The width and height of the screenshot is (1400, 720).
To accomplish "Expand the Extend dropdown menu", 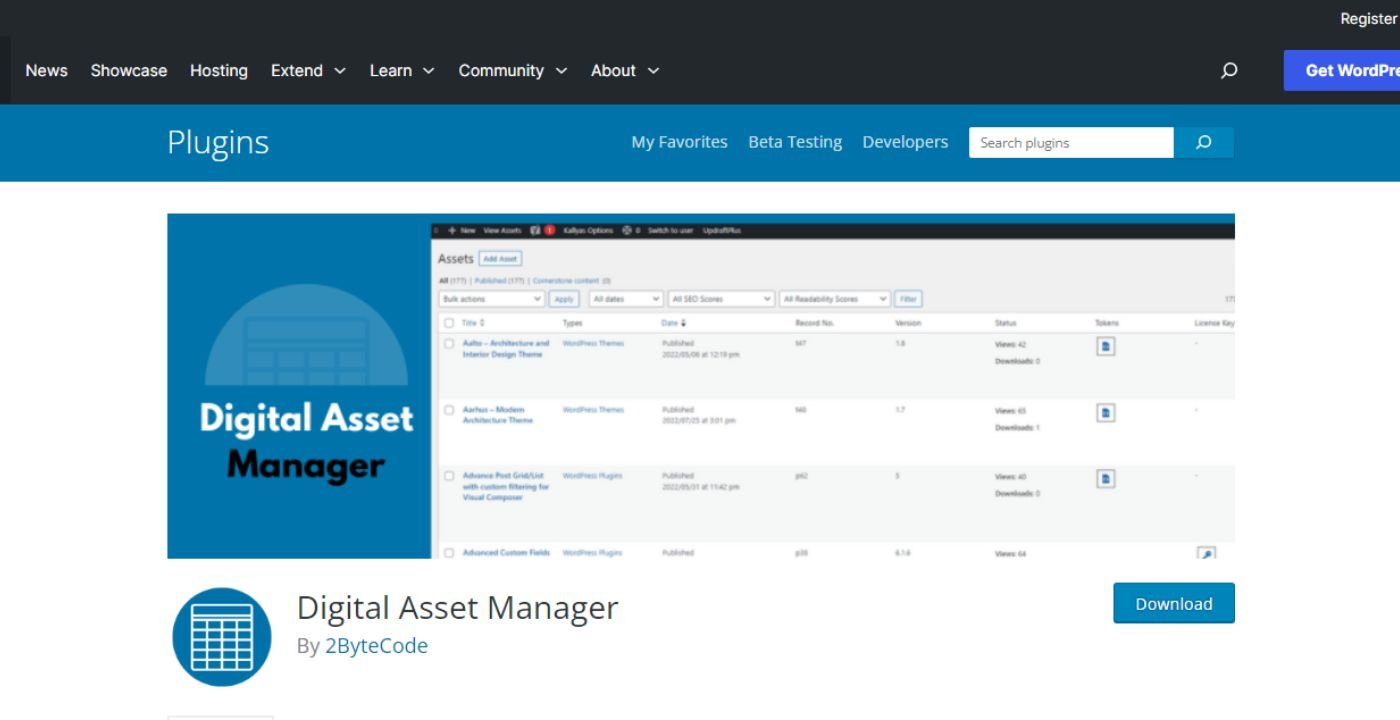I will pos(308,71).
